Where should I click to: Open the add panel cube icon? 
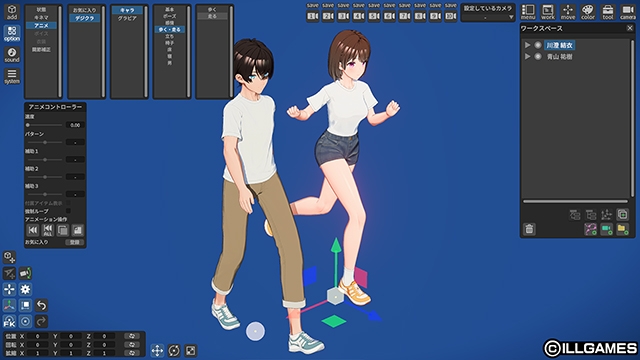click(x=12, y=12)
